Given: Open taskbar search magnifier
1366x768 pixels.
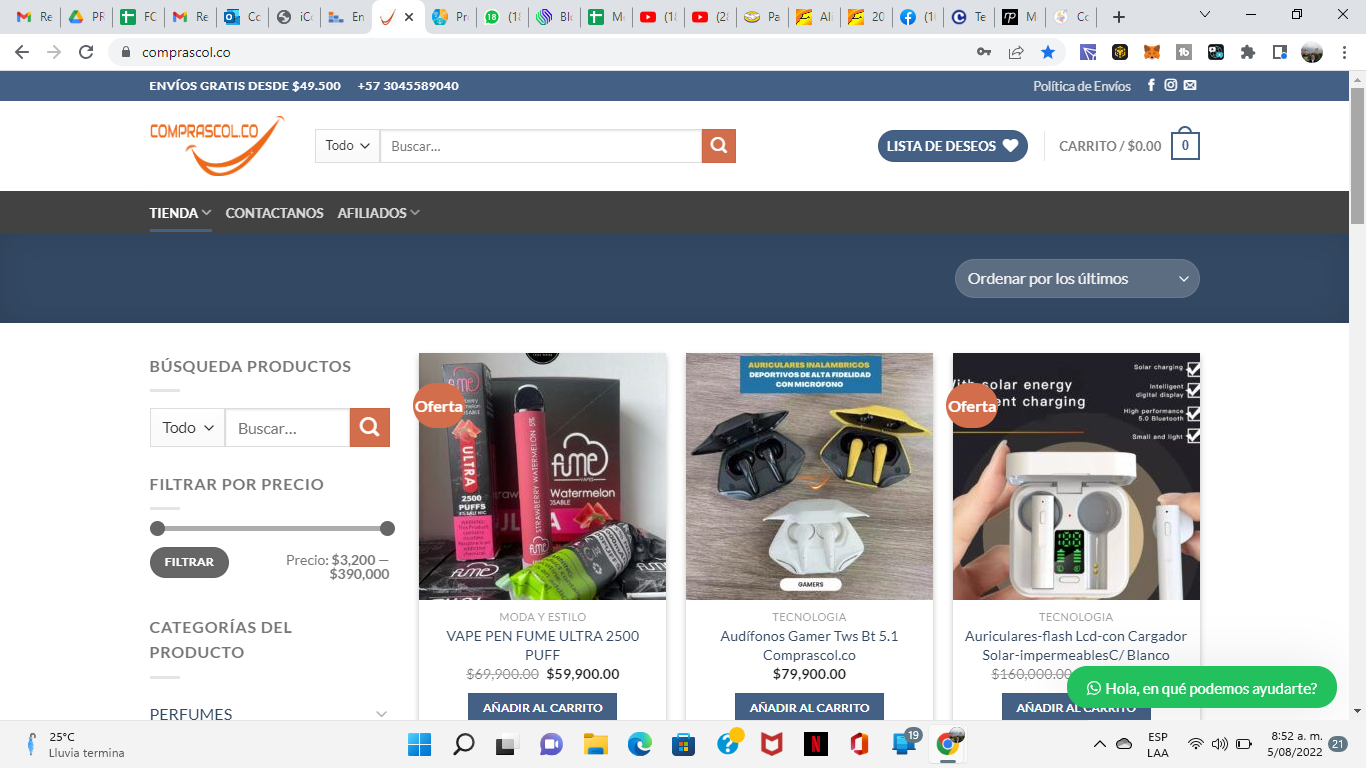Looking at the screenshot, I should click(x=464, y=744).
